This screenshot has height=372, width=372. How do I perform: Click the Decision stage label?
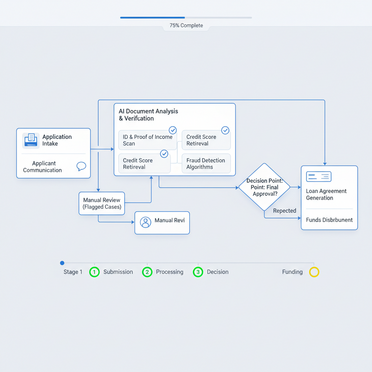coord(218,272)
